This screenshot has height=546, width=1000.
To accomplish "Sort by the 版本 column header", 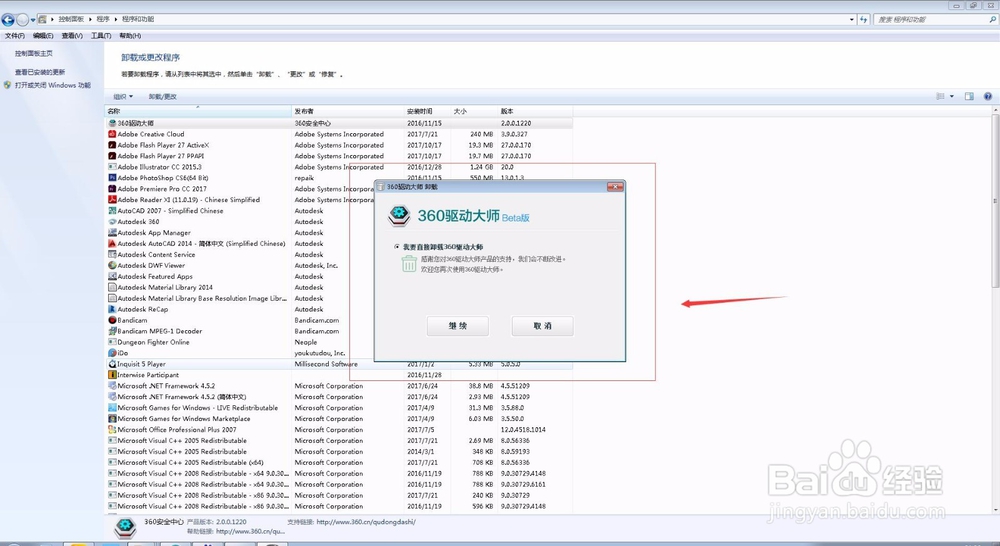I will click(534, 111).
